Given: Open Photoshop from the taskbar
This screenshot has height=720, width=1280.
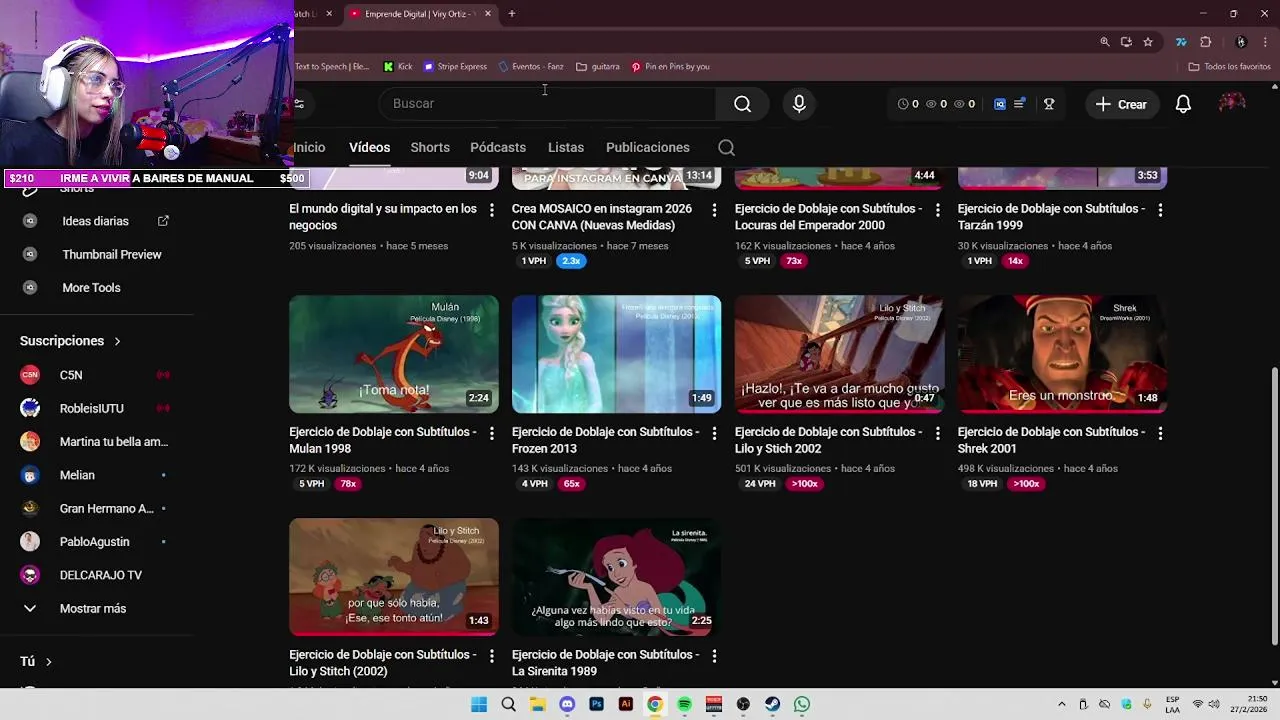Looking at the screenshot, I should [x=597, y=704].
